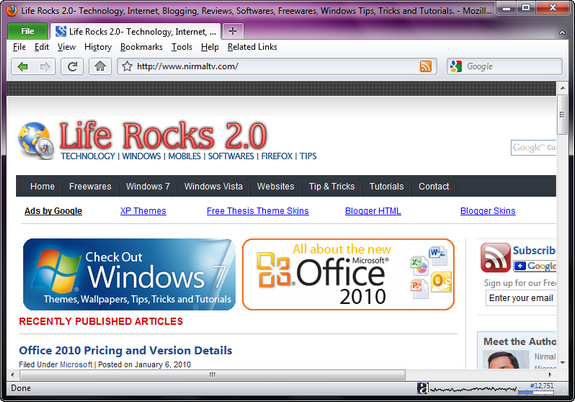
Task: Open the Tools menu
Action: tap(182, 47)
